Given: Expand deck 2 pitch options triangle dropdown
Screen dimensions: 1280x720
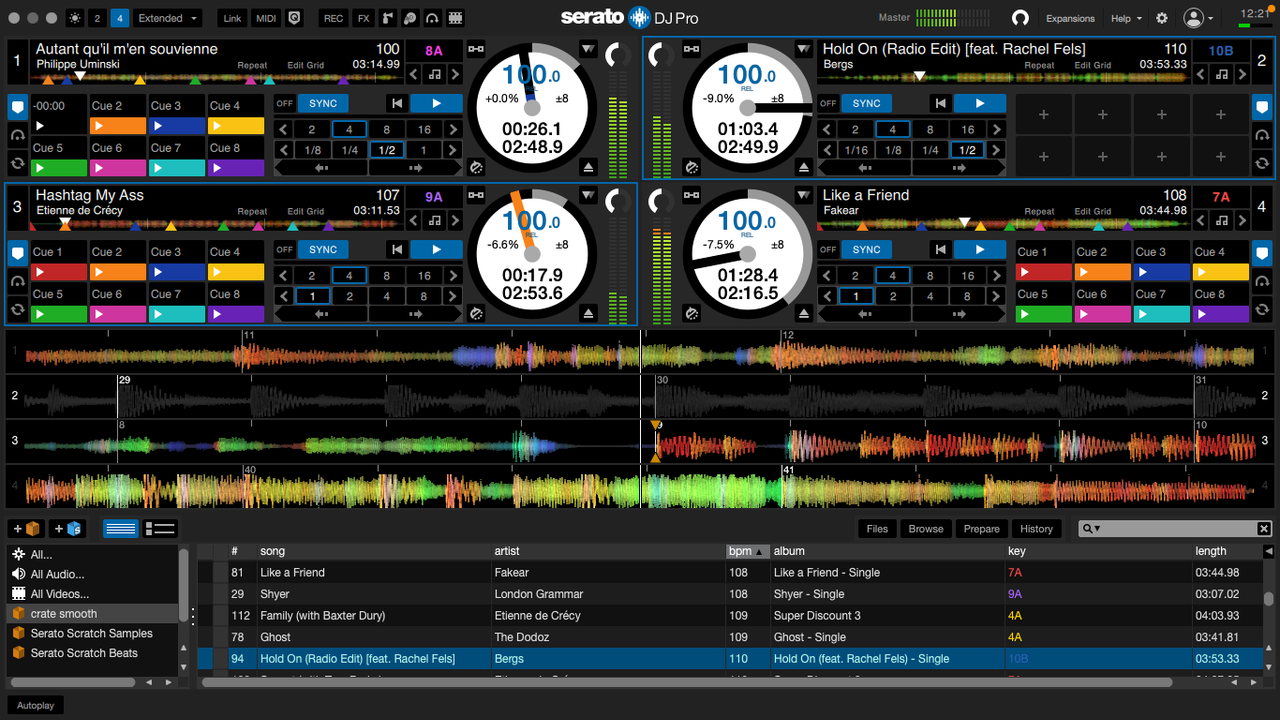Looking at the screenshot, I should pyautogui.click(x=804, y=48).
